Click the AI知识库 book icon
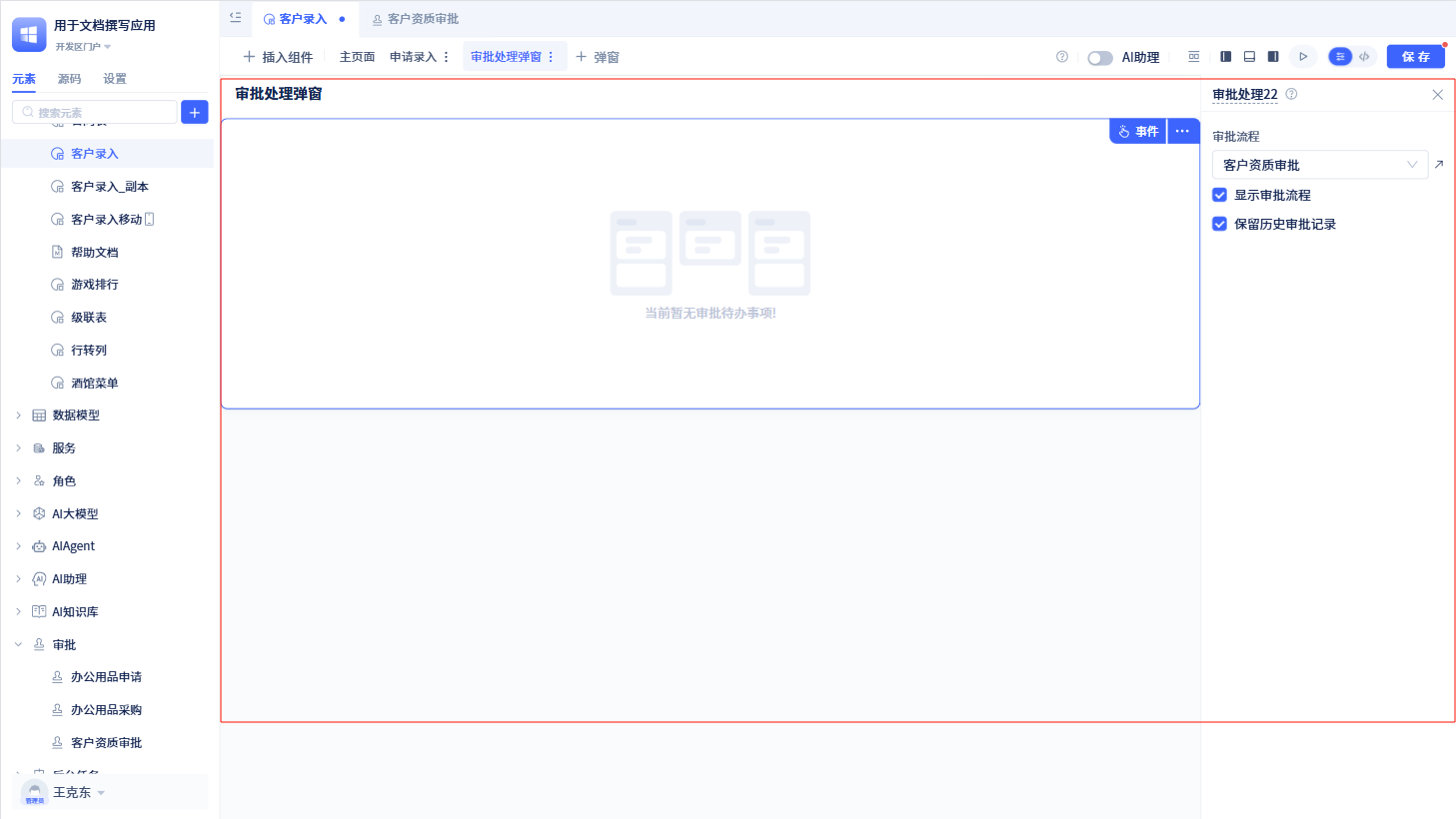Viewport: 1456px width, 819px height. pos(39,612)
